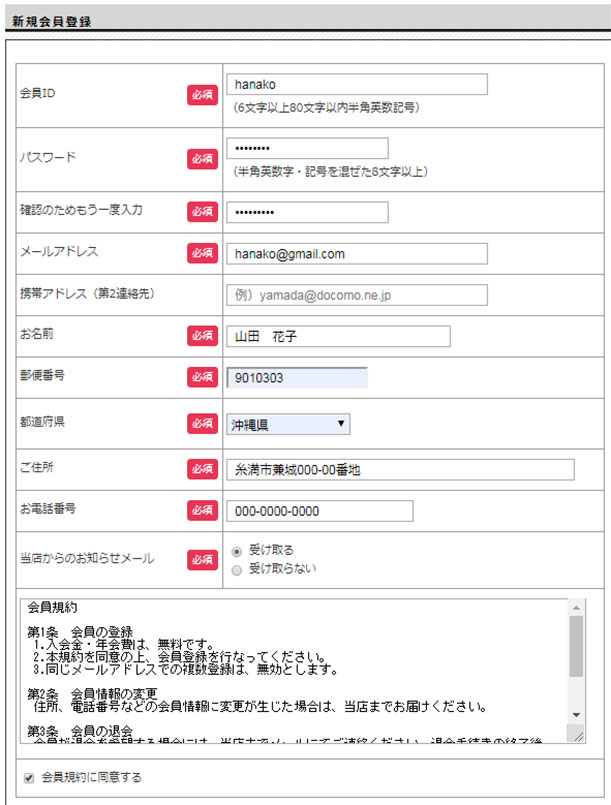Screen dimensions: 611x805
Task: Select the 郵便番号 field with 9010303
Action: [x=297, y=377]
